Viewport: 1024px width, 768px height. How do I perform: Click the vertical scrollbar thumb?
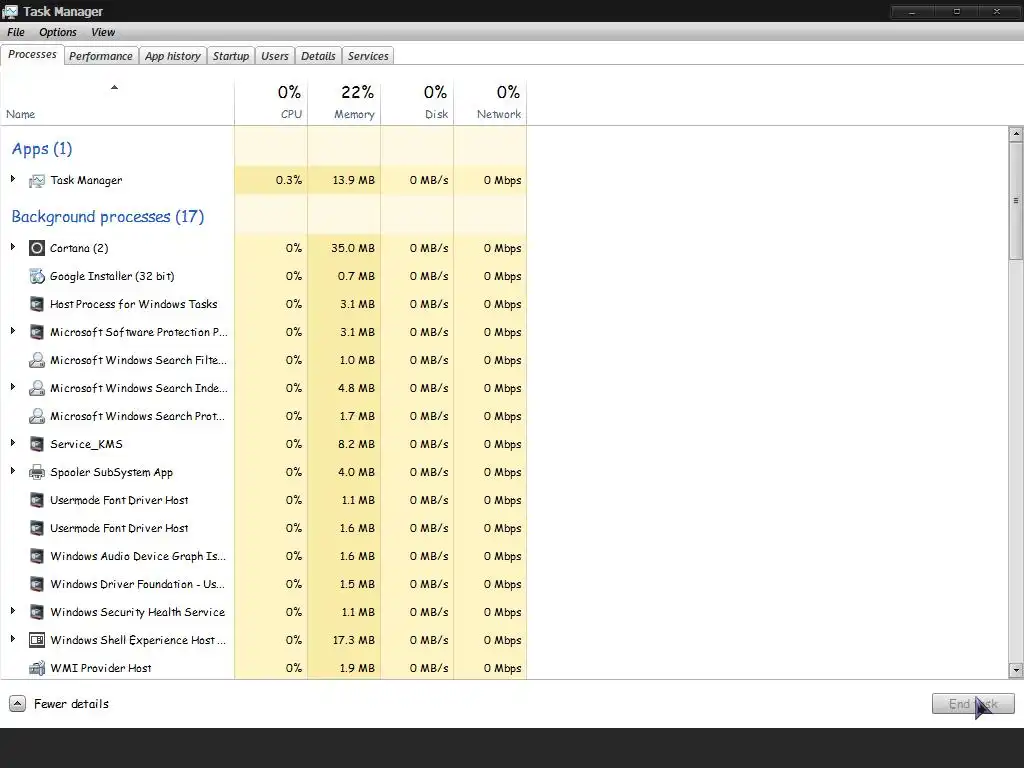[x=1016, y=200]
